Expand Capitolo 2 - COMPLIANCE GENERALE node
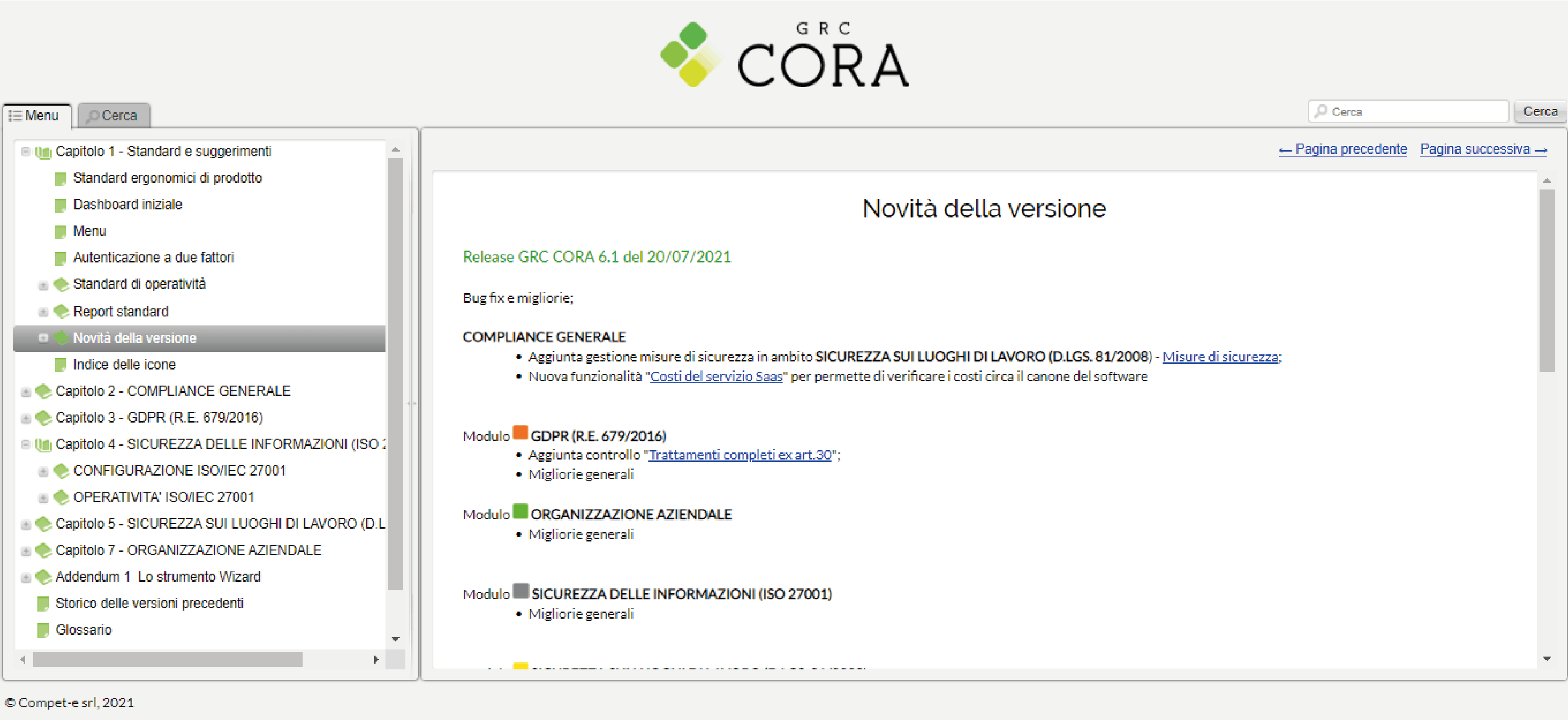This screenshot has height=721, width=1568. [x=26, y=392]
